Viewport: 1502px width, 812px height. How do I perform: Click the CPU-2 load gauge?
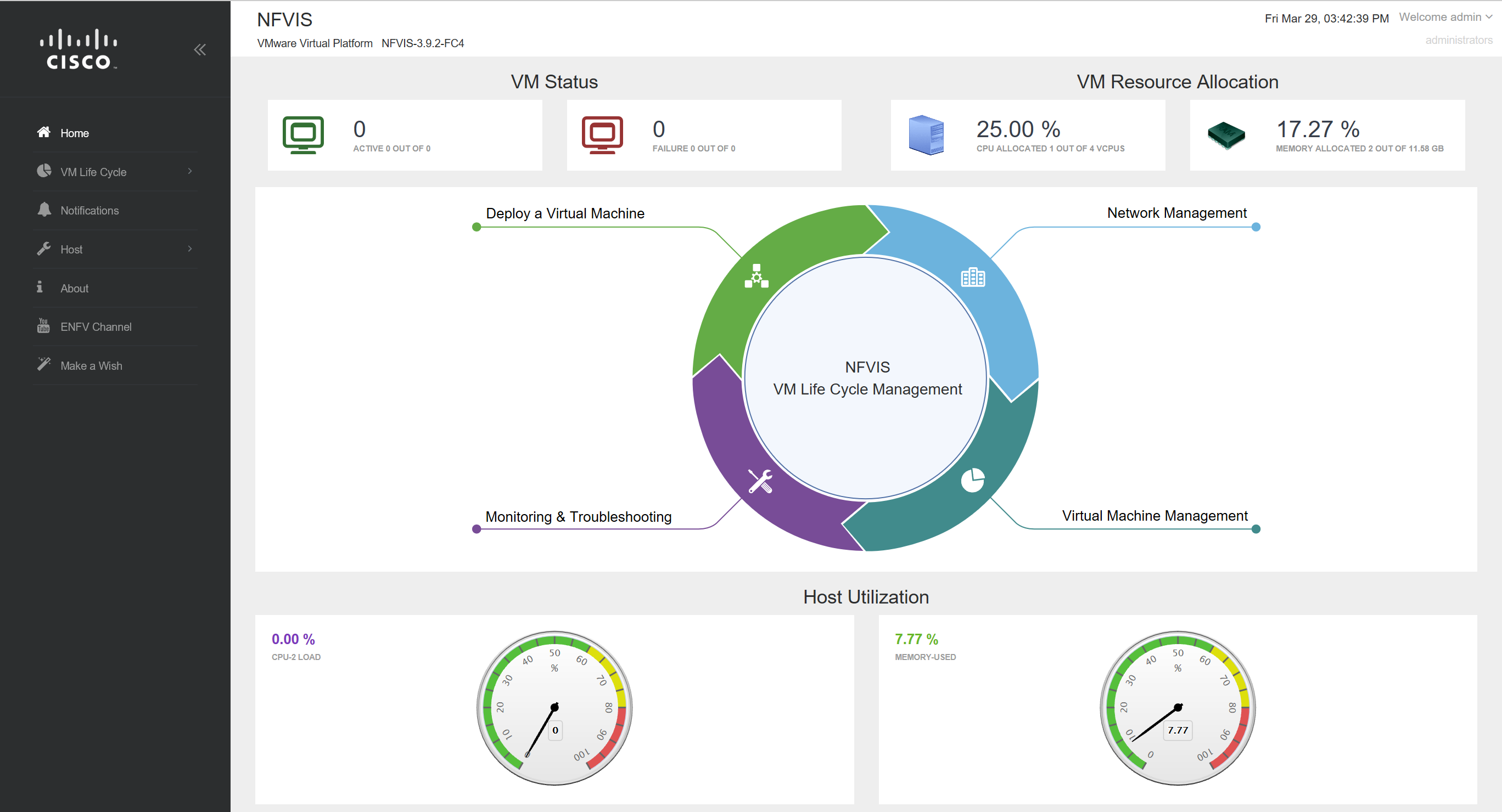pos(554,708)
